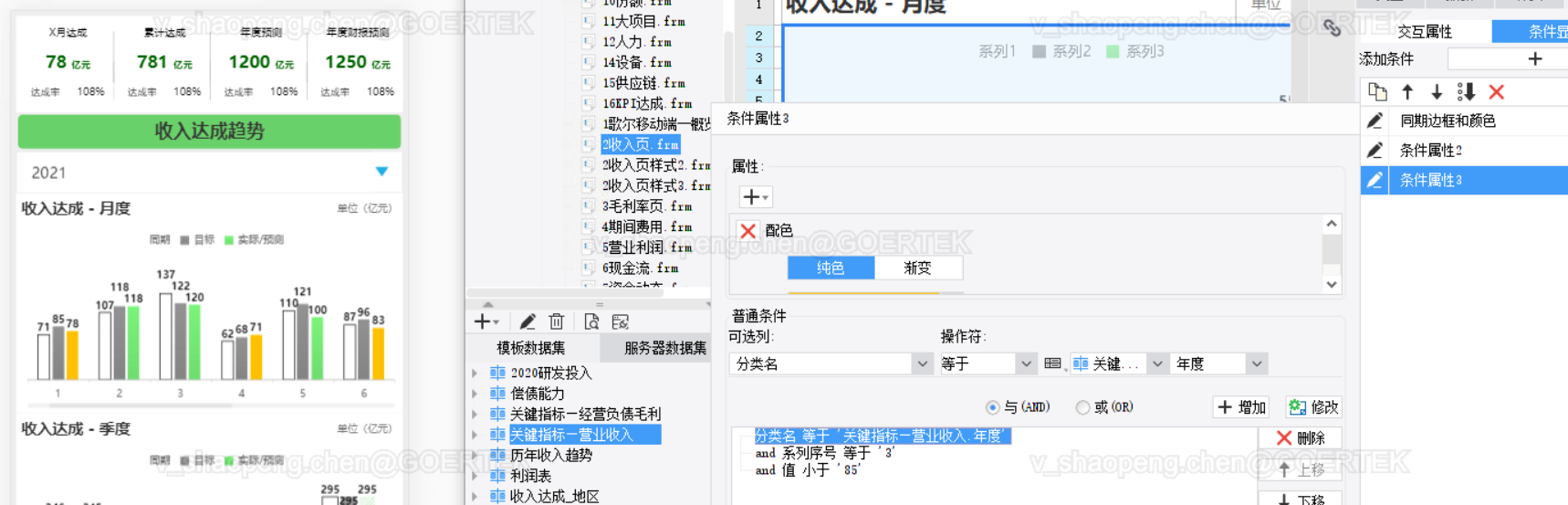Image resolution: width=1568 pixels, height=505 pixels.
Task: Open file 3毛利率页.frm
Action: coord(646,206)
